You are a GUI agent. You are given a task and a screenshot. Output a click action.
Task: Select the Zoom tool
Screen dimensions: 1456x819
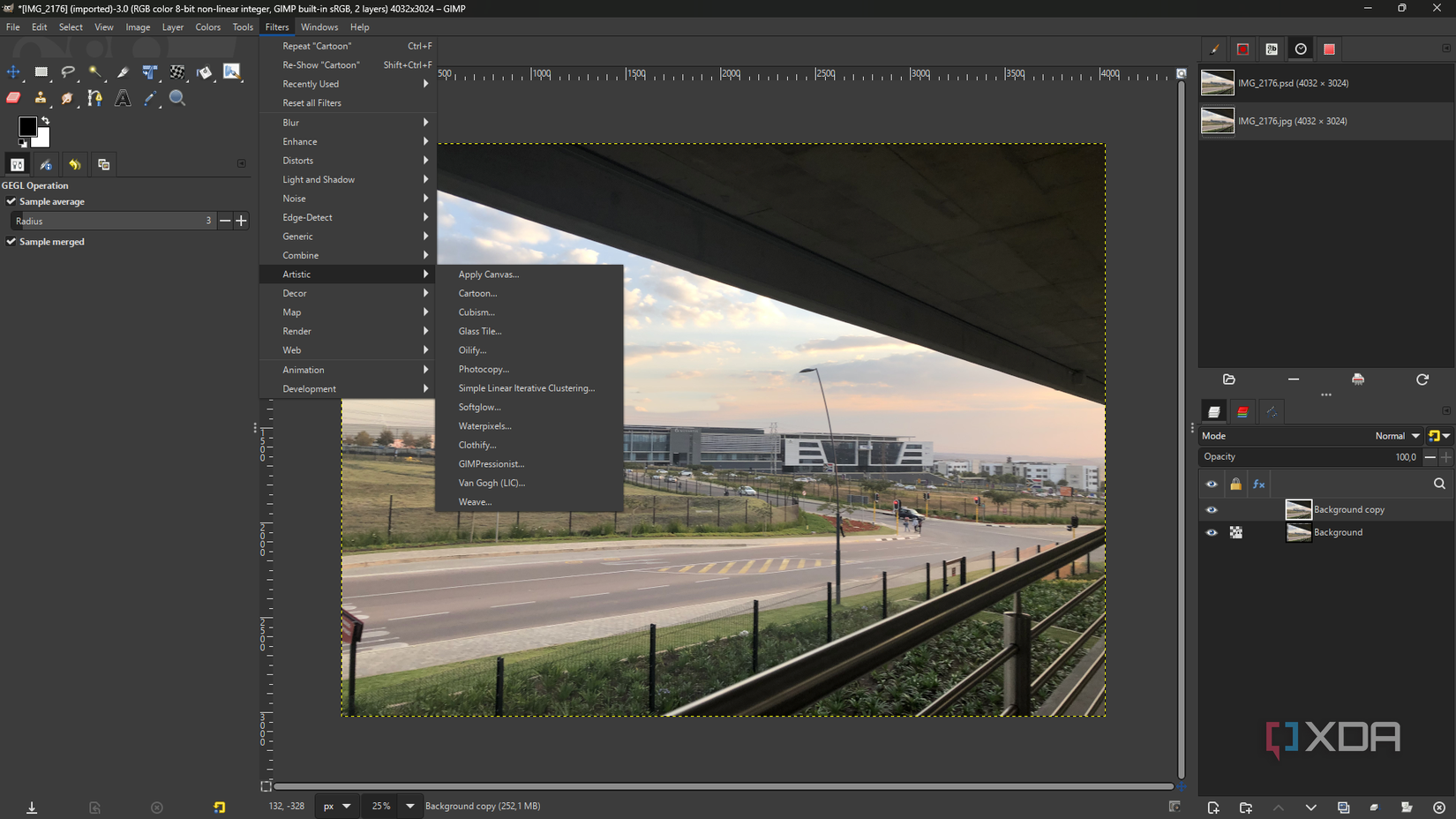(x=177, y=99)
